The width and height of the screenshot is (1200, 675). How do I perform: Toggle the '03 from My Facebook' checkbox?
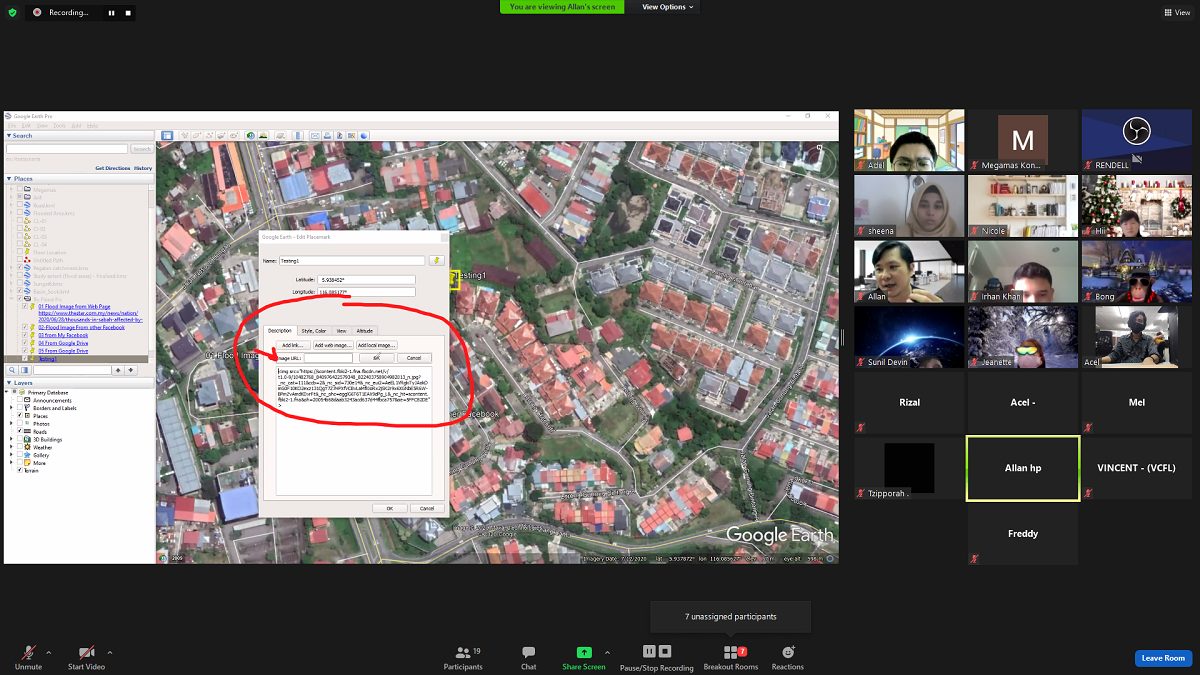[x=27, y=335]
